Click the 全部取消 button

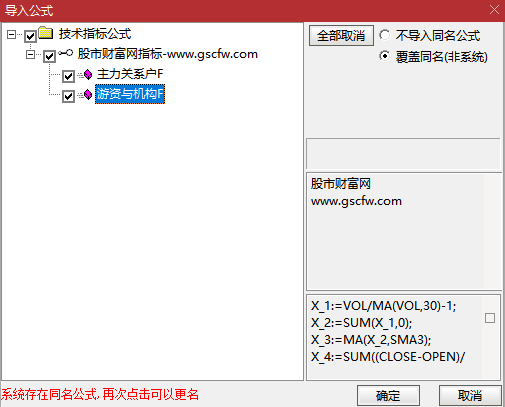point(341,35)
